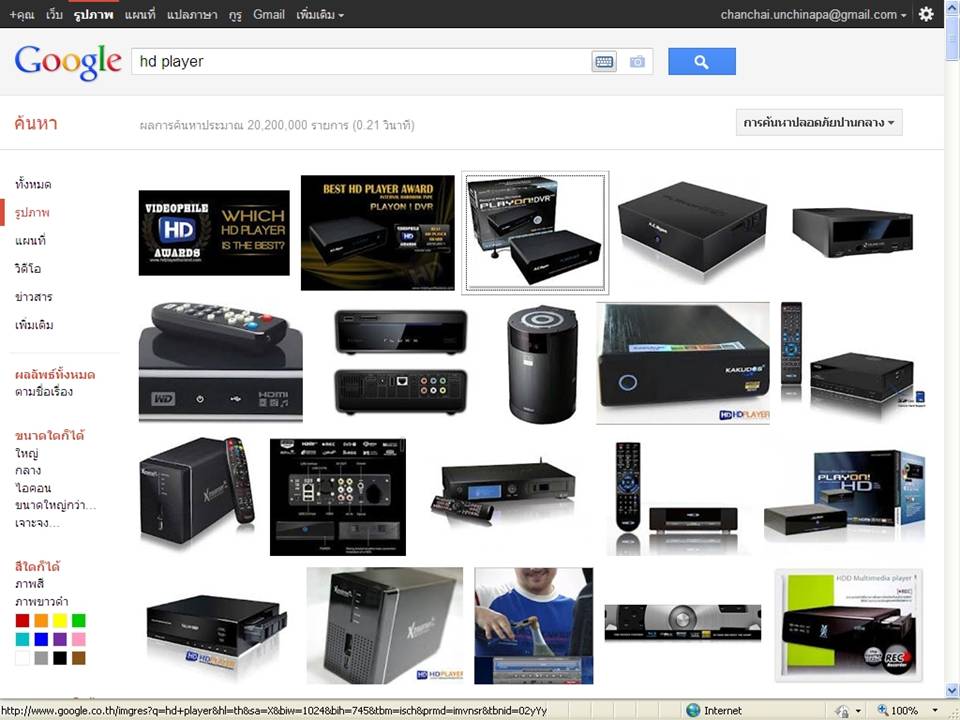Pick the white color swatch

[x=23, y=658]
